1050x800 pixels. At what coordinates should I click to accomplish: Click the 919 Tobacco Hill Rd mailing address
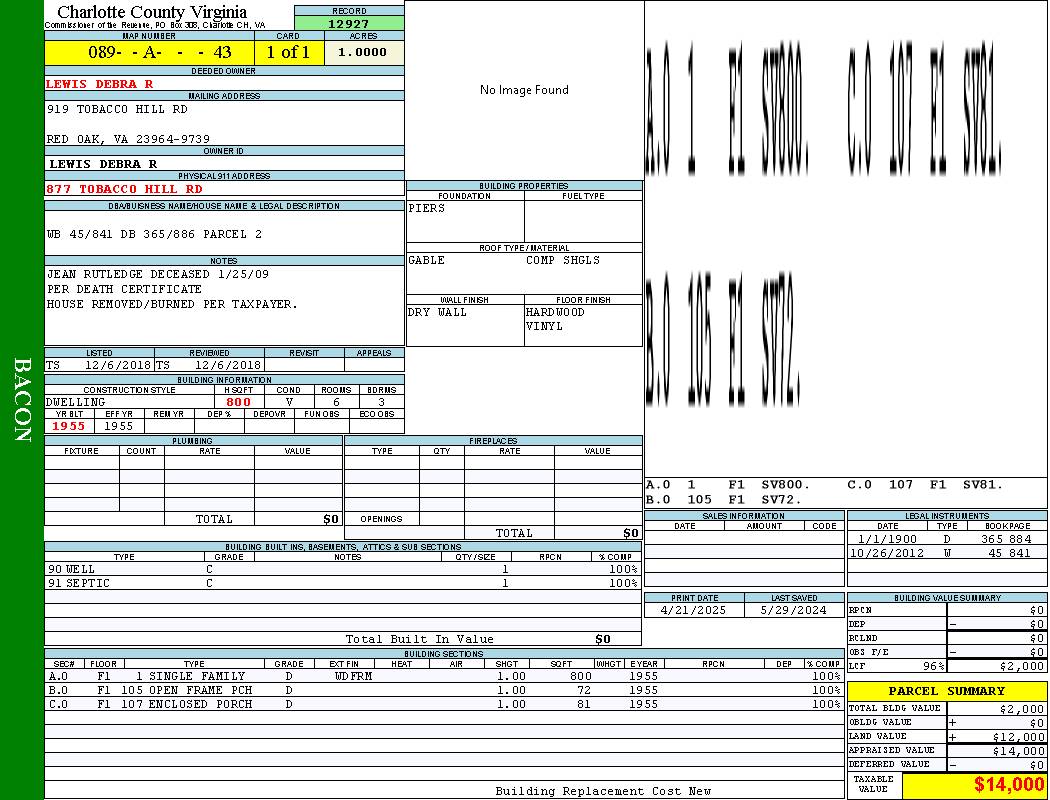pos(117,109)
